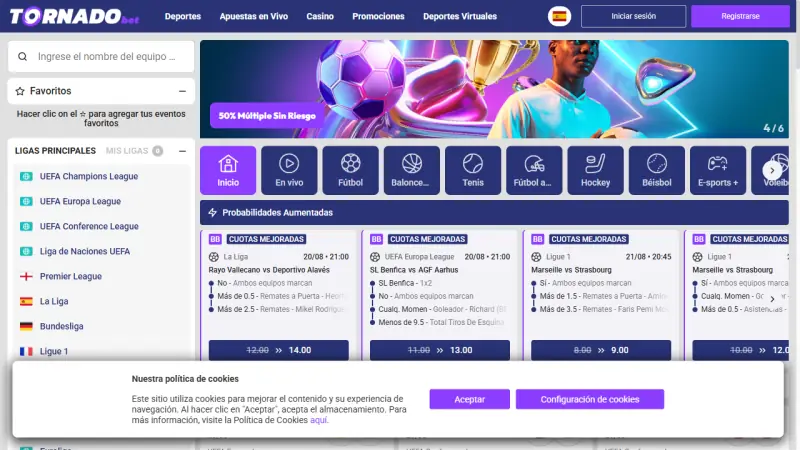Open Casino menu
This screenshot has height=450, width=800.
click(x=320, y=16)
